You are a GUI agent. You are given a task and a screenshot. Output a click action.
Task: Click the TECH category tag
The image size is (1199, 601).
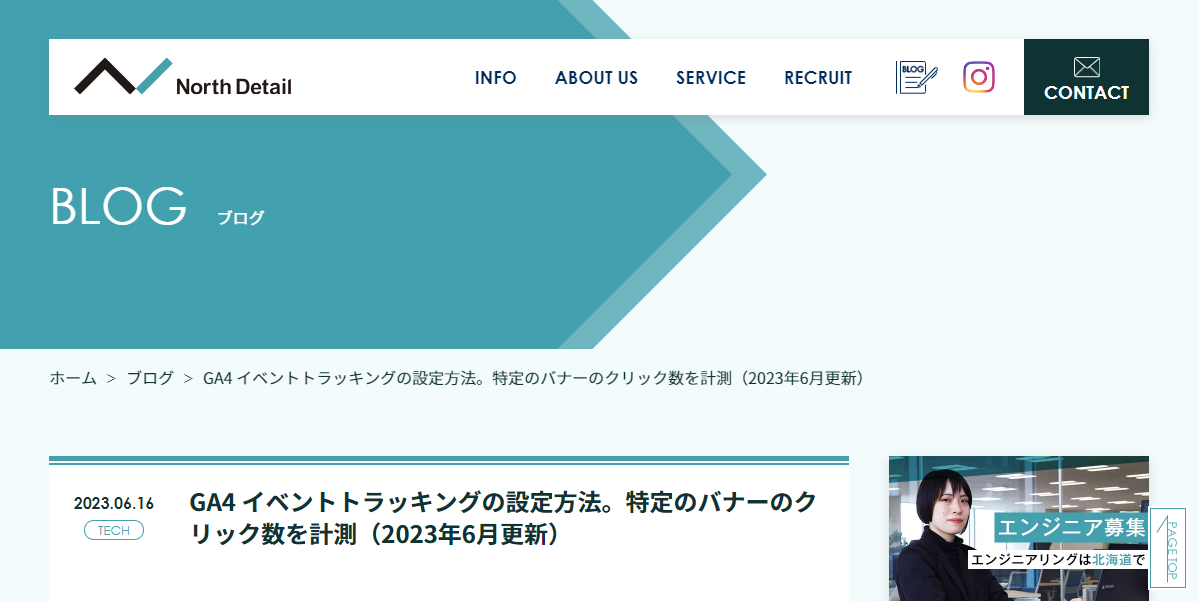pos(114,530)
